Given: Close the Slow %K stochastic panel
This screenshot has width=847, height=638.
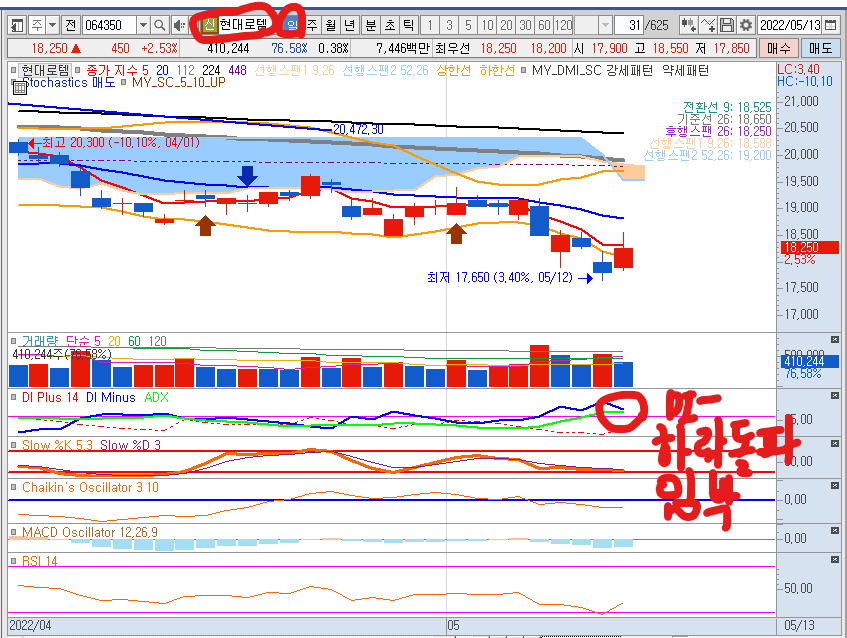Looking at the screenshot, I should [x=835, y=444].
